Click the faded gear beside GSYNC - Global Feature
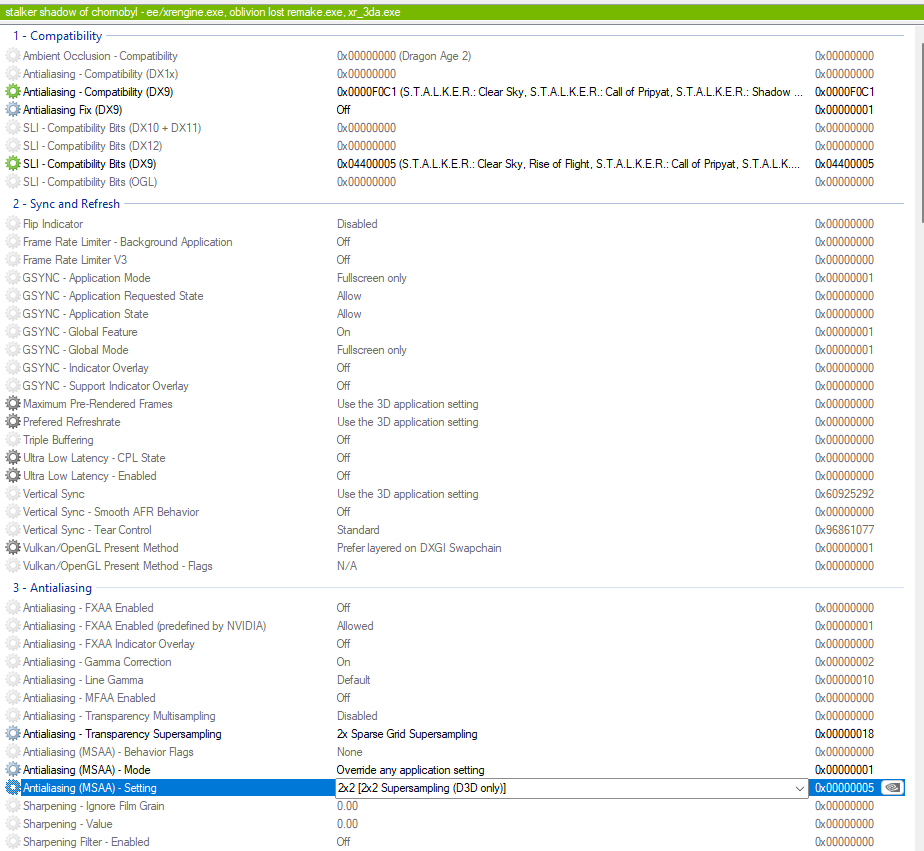 tap(13, 332)
